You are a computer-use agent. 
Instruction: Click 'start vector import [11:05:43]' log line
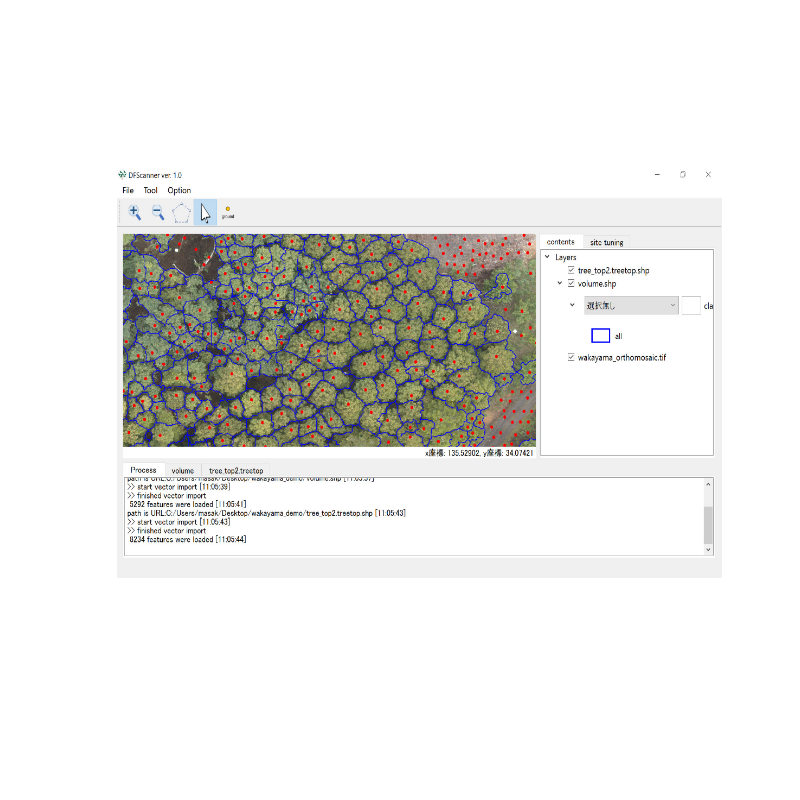pyautogui.click(x=179, y=522)
